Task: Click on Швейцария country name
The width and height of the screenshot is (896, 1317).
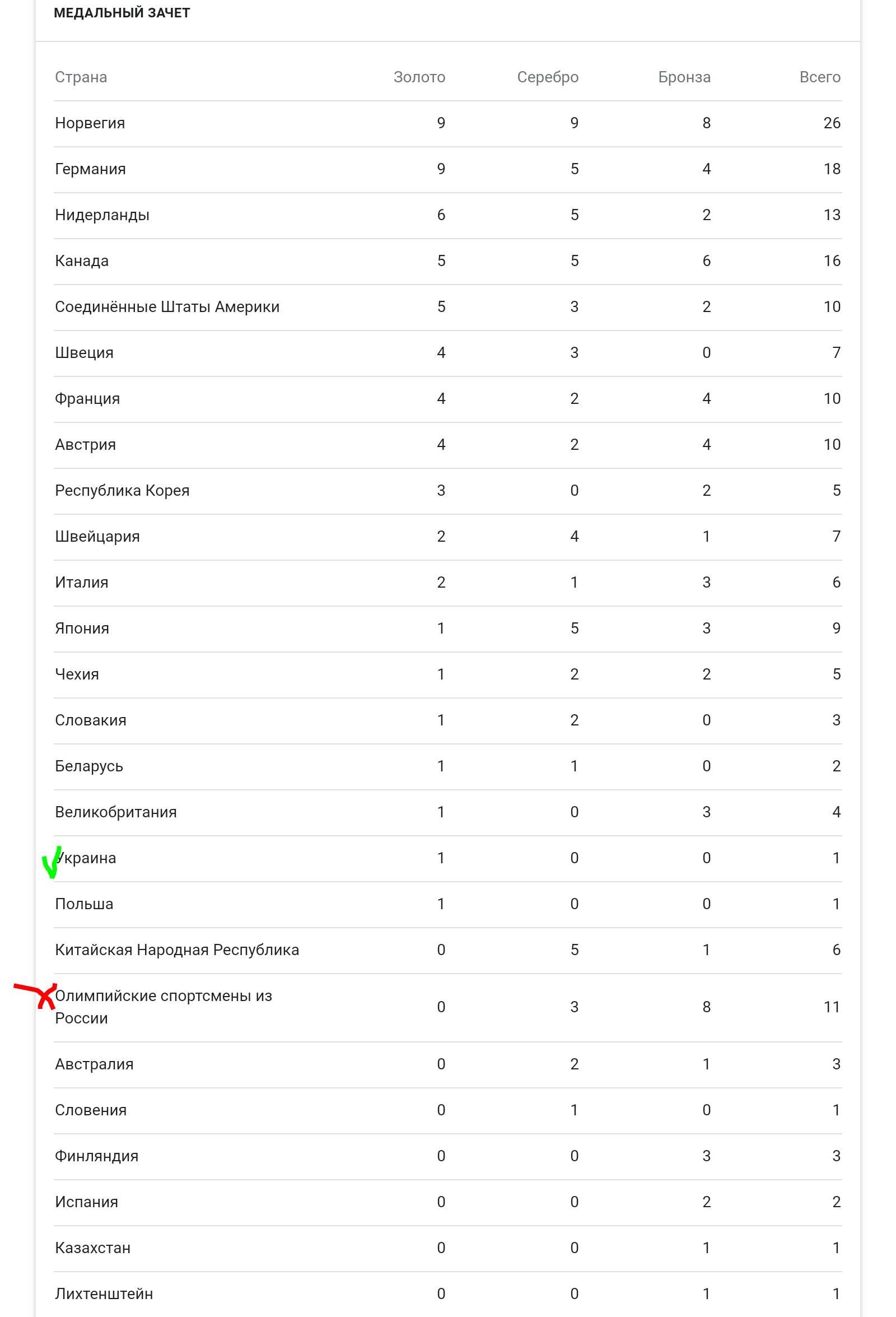Action: click(x=97, y=536)
